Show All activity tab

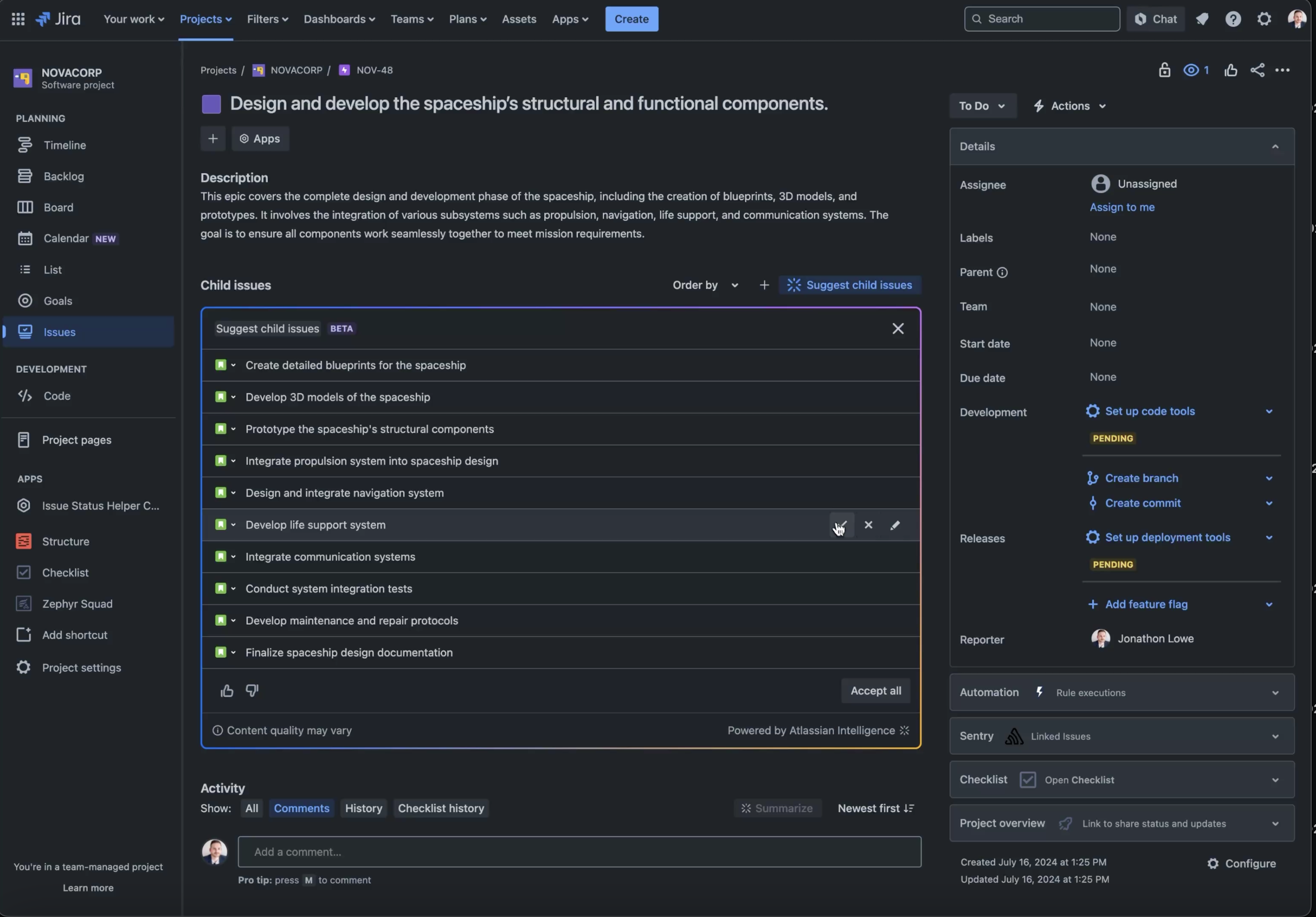(x=252, y=808)
